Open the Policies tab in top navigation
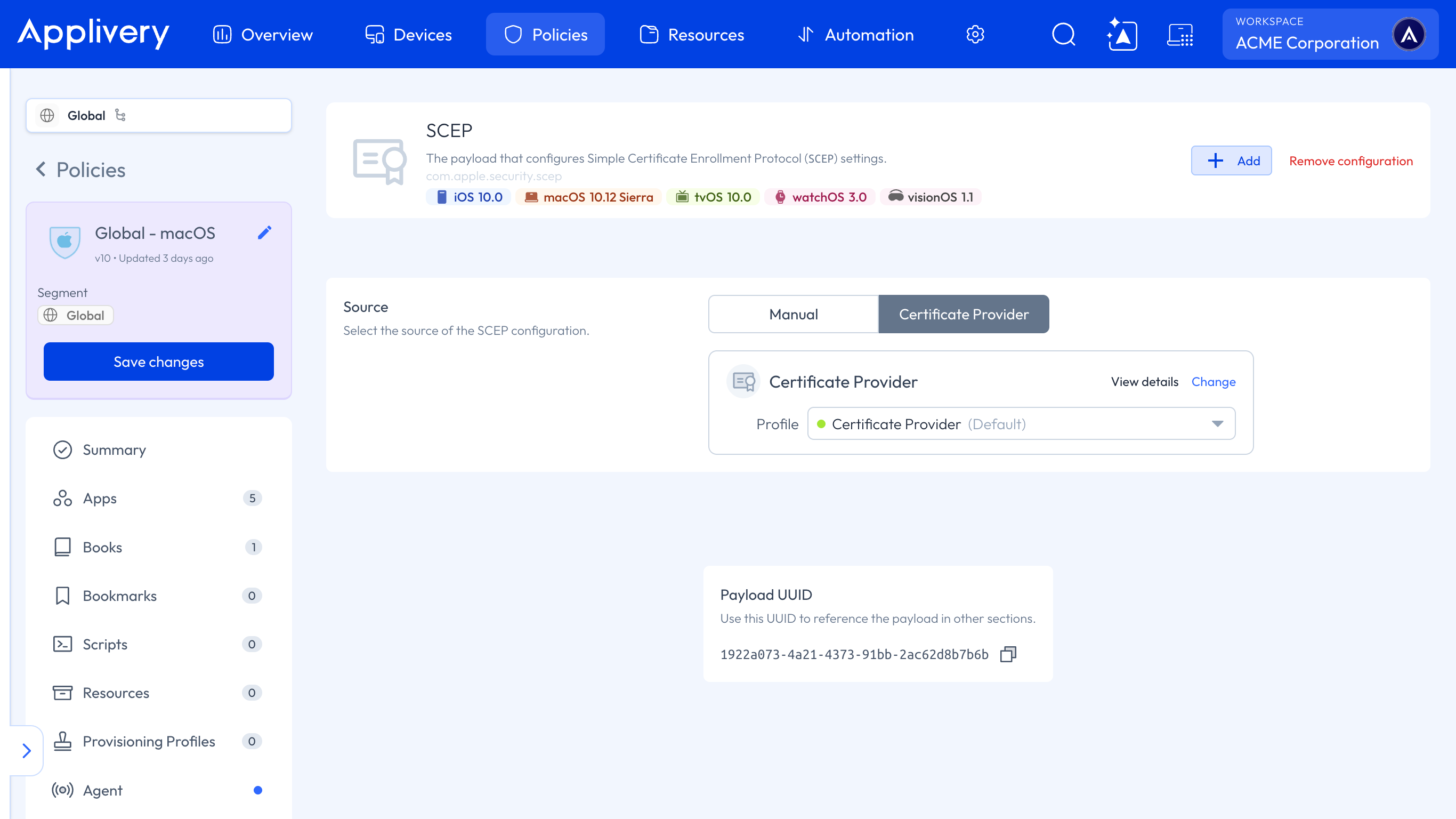The width and height of the screenshot is (1456, 819). pos(545,35)
